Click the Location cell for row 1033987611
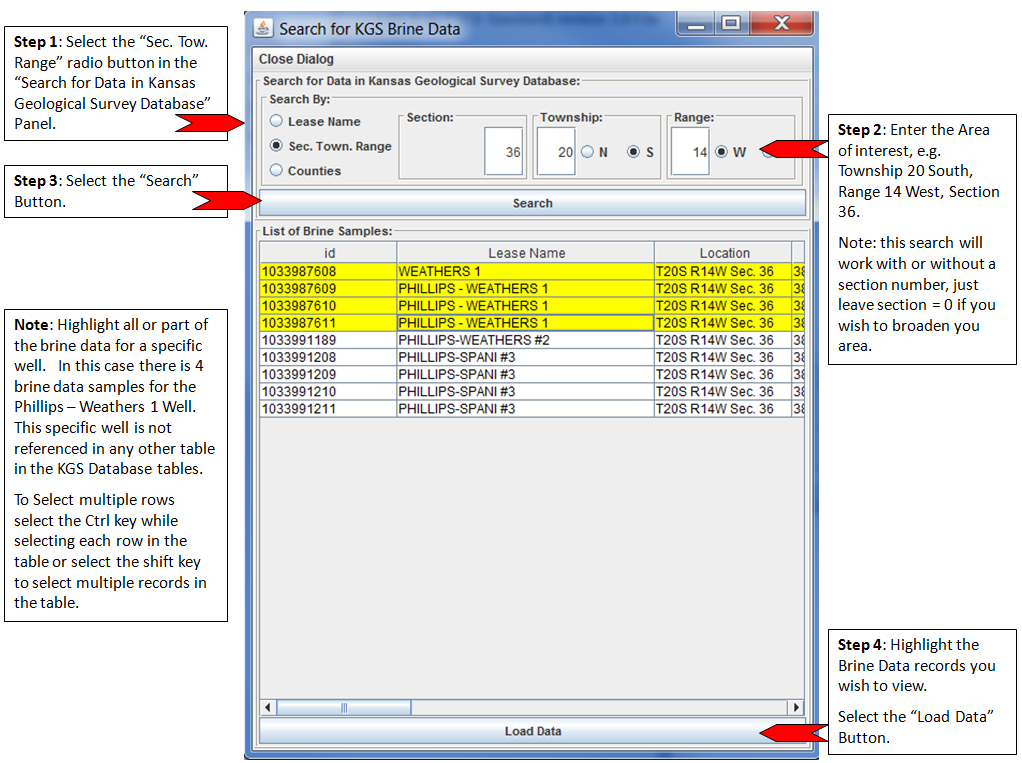Image resolution: width=1022 pixels, height=763 pixels. coord(723,323)
